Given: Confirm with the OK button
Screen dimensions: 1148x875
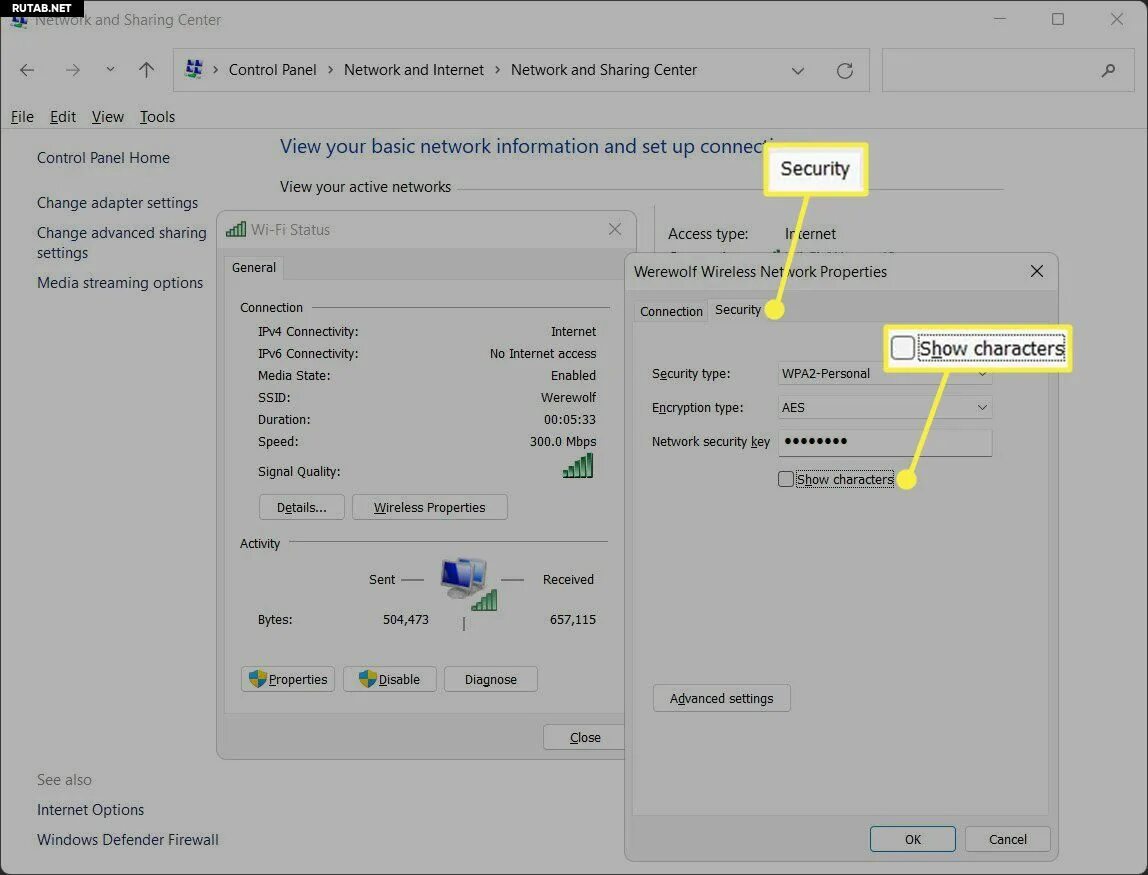Looking at the screenshot, I should point(912,839).
